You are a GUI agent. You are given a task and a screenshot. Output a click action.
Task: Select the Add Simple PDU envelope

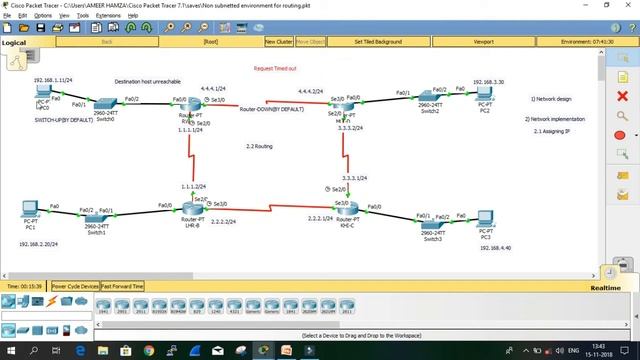pyautogui.click(x=622, y=176)
